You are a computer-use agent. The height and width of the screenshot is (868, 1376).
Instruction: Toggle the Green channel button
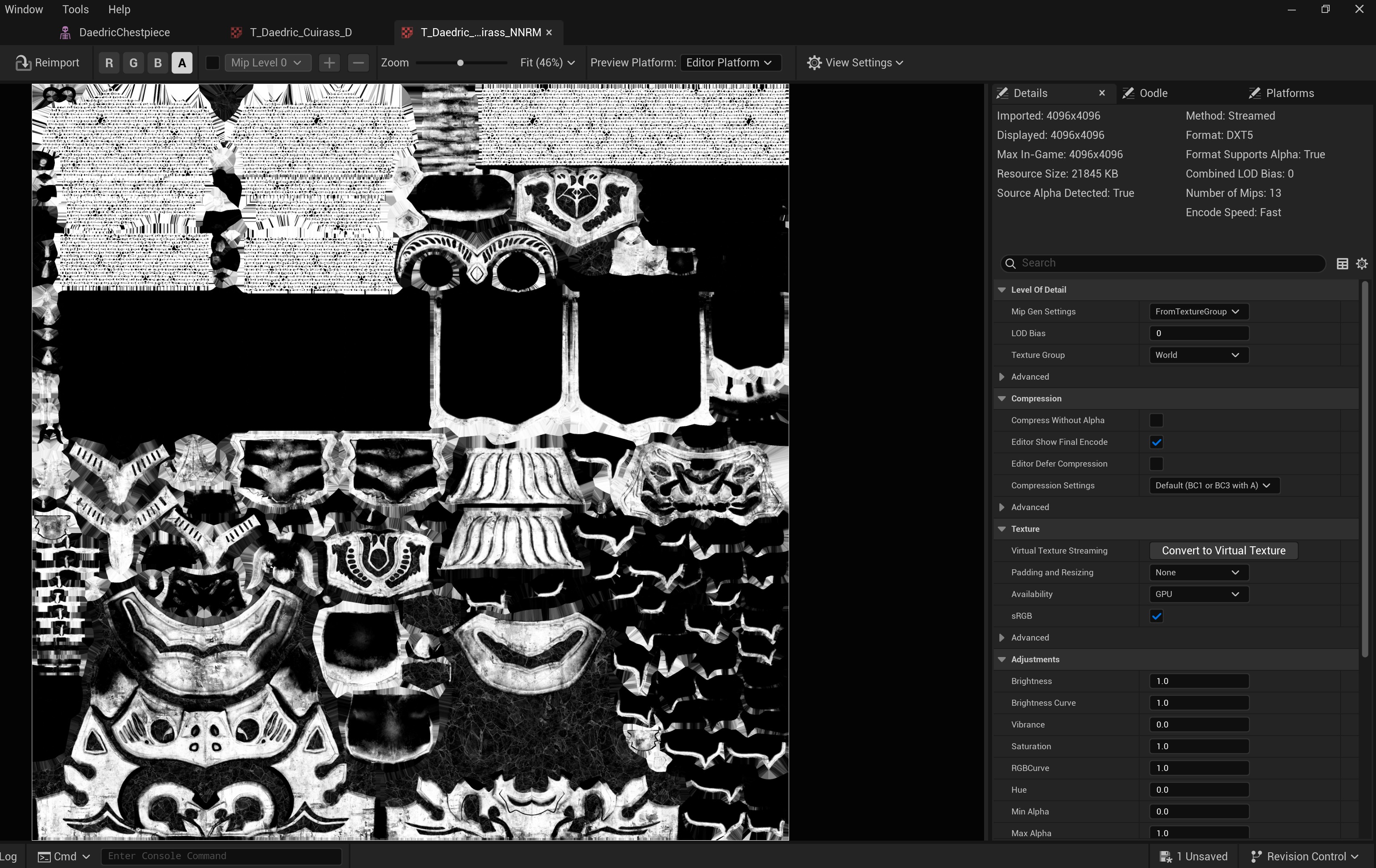134,63
